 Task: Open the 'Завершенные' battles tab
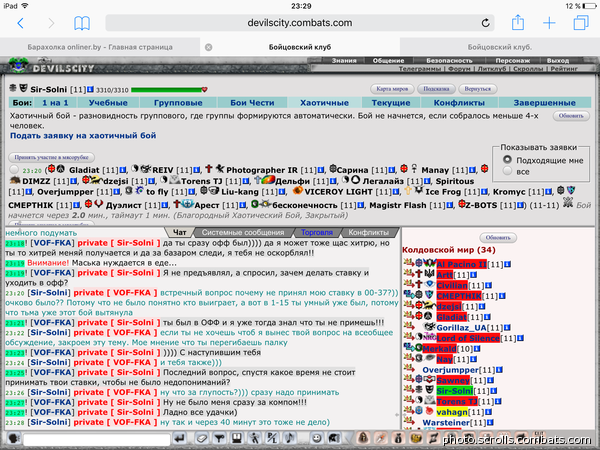pyautogui.click(x=545, y=103)
